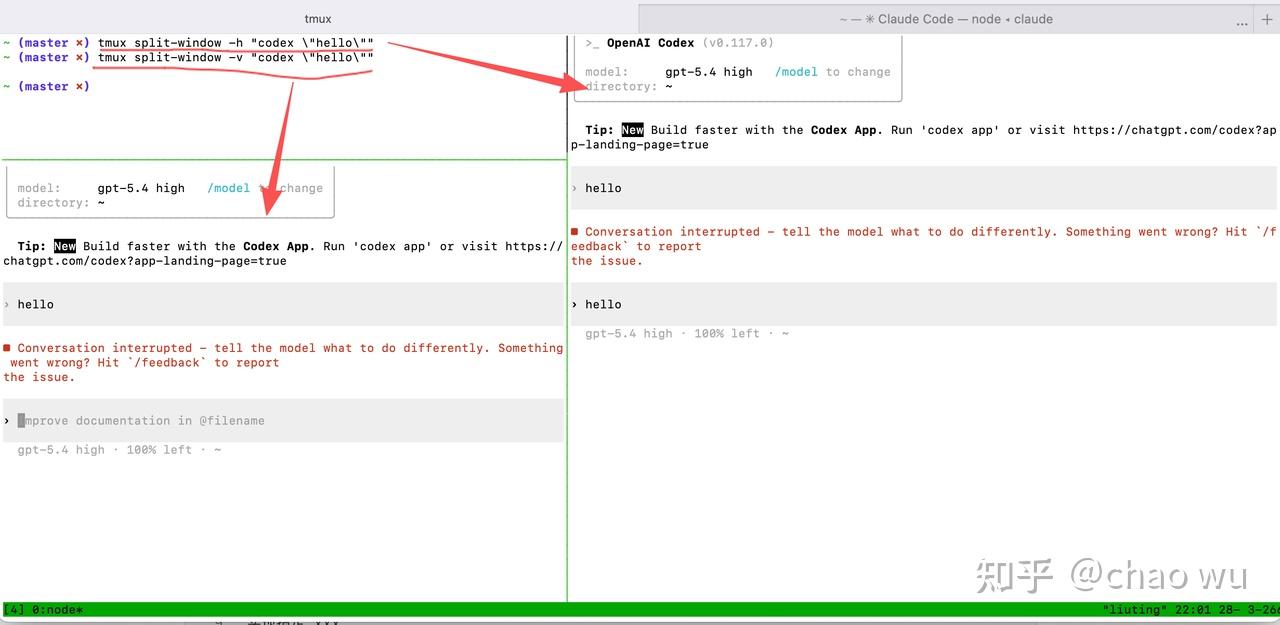Focus the "Improve documentation in @filename" input
The image size is (1280, 625).
pos(284,421)
